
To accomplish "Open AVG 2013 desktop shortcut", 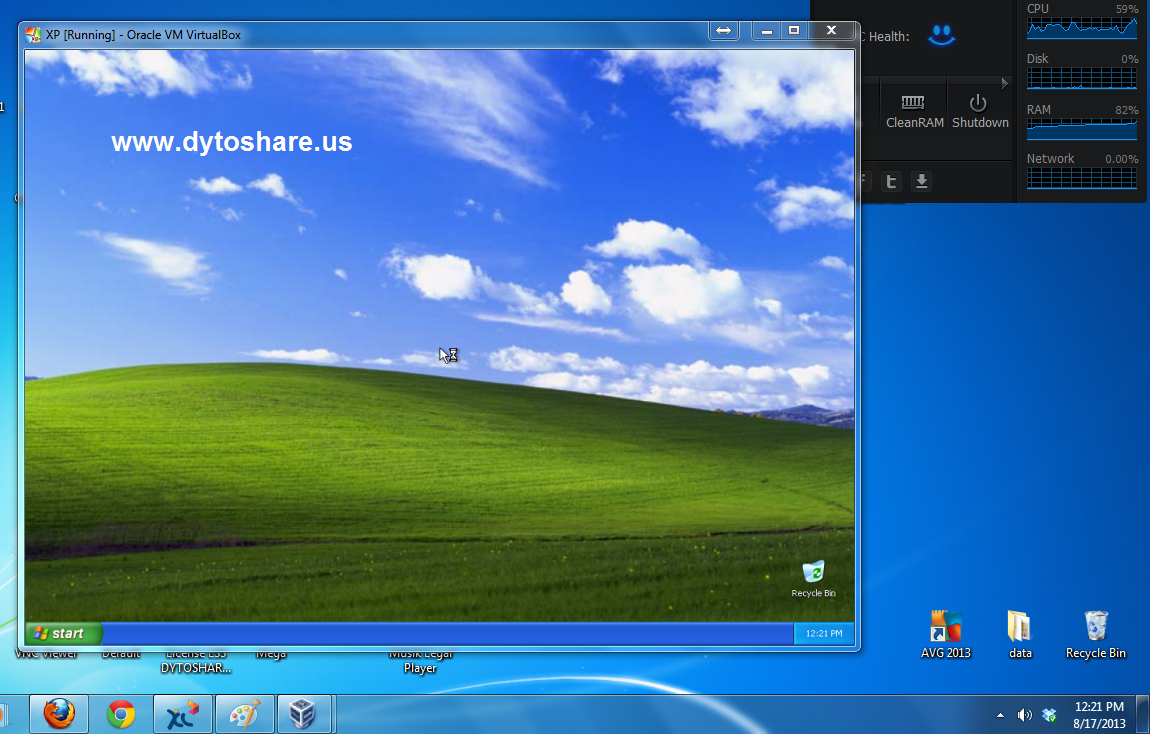I will [945, 635].
